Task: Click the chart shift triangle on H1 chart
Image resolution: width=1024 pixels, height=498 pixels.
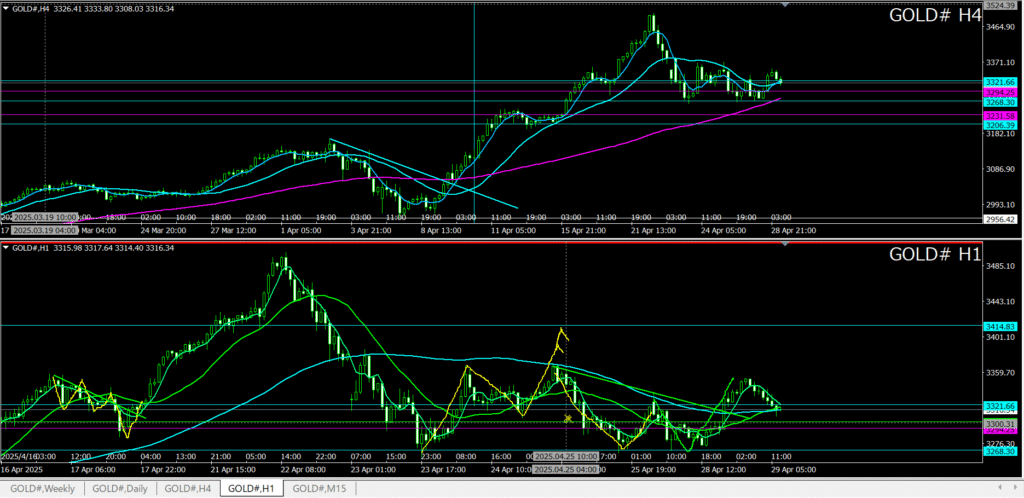Action: (x=783, y=245)
